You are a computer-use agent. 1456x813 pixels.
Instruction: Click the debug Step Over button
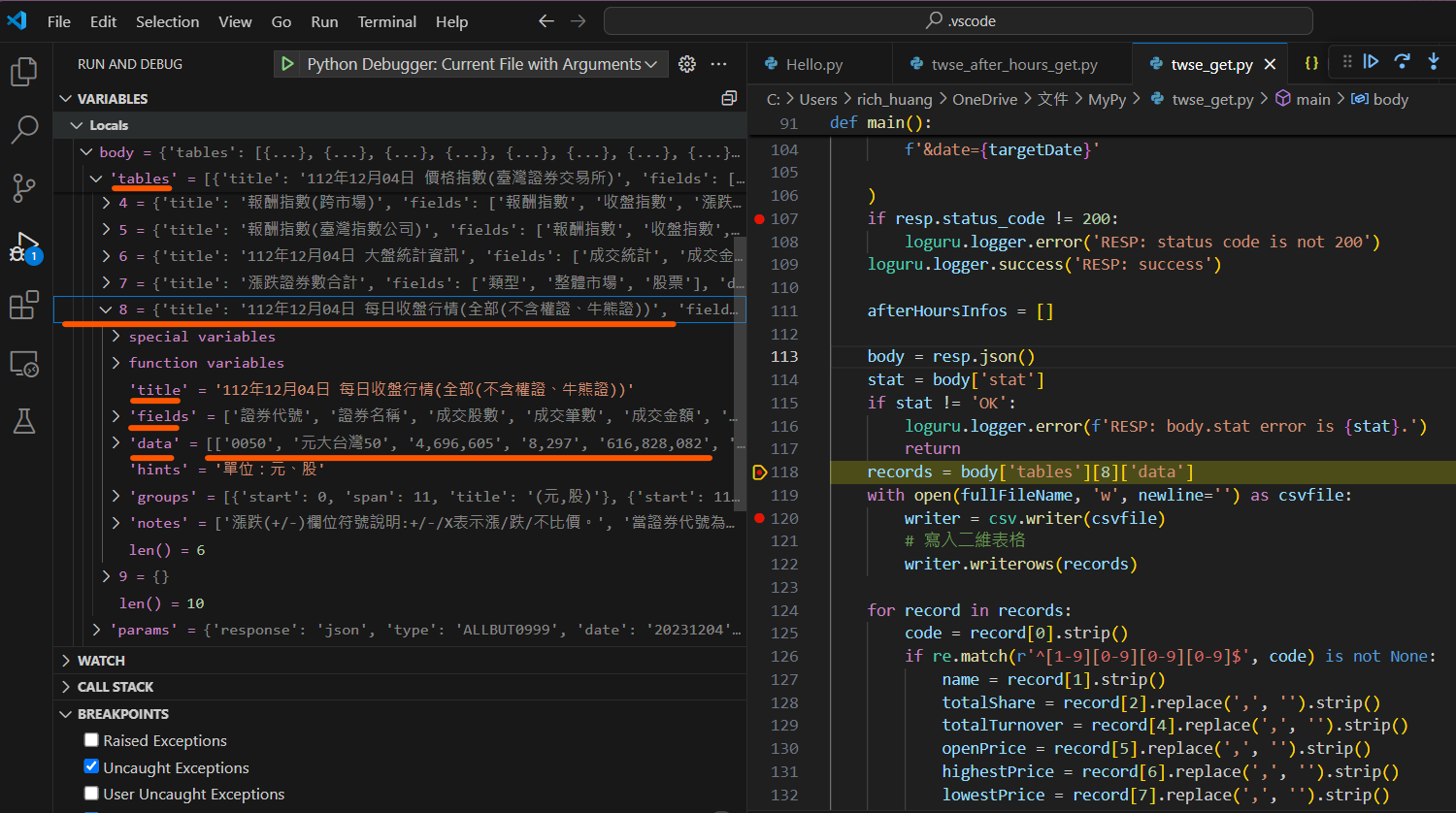pos(1402,62)
